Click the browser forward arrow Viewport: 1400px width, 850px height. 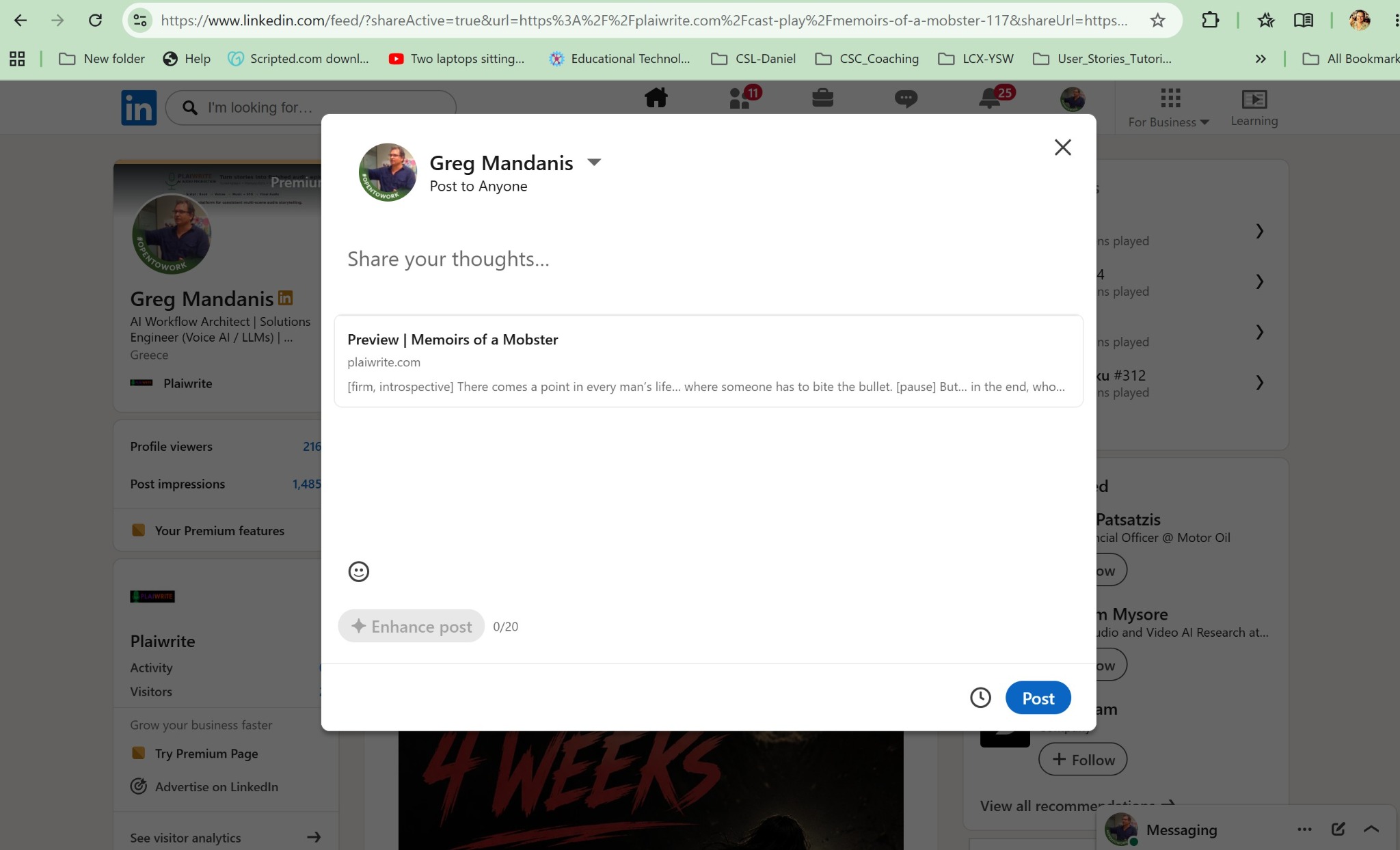tap(58, 20)
